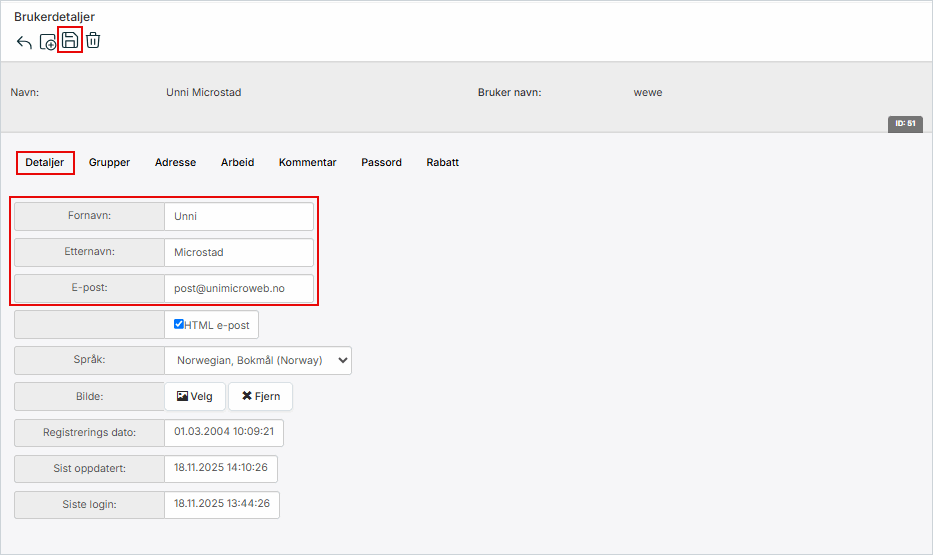Click the delete trash can icon
The height and width of the screenshot is (555, 933).
pyautogui.click(x=93, y=41)
